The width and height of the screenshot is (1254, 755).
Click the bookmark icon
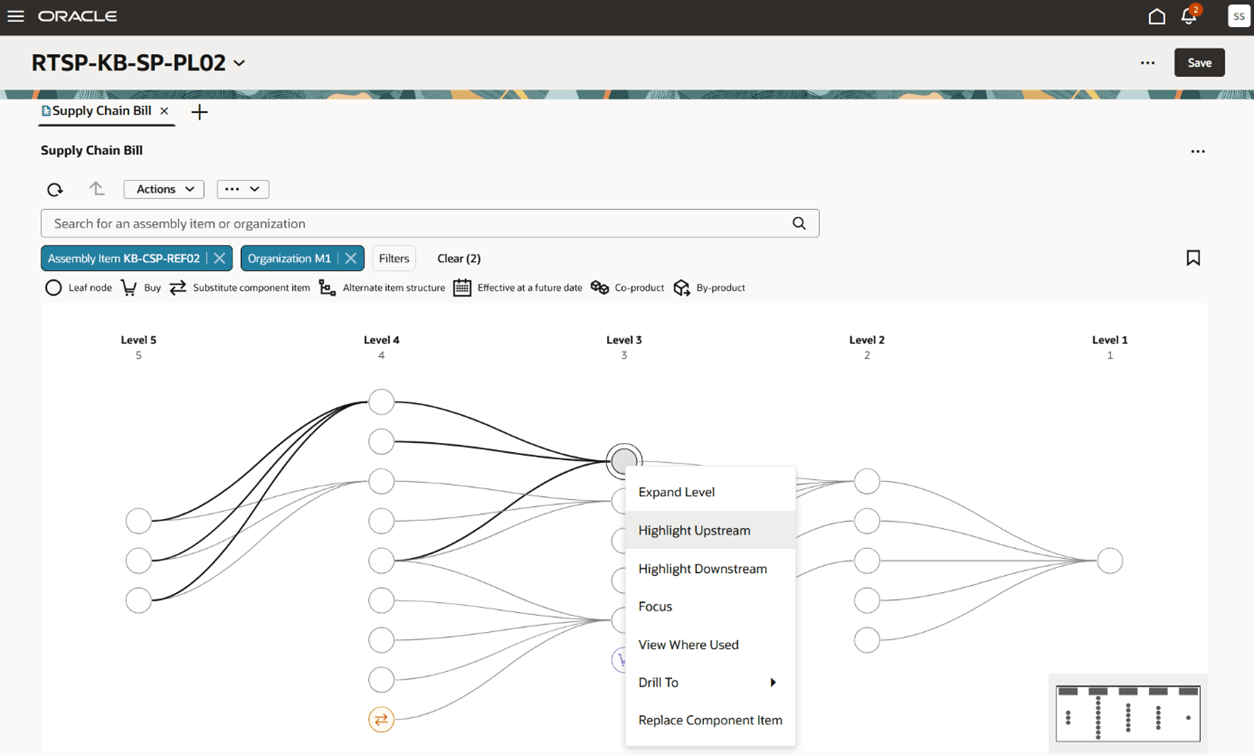[1193, 258]
